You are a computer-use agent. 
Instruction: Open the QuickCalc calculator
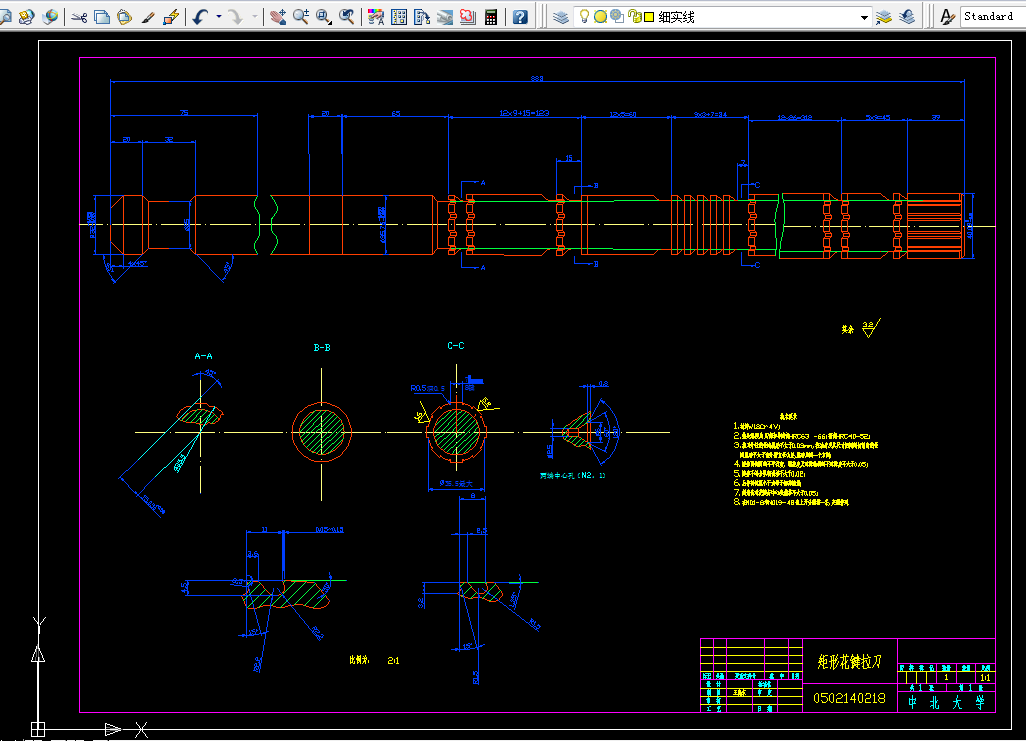491,17
